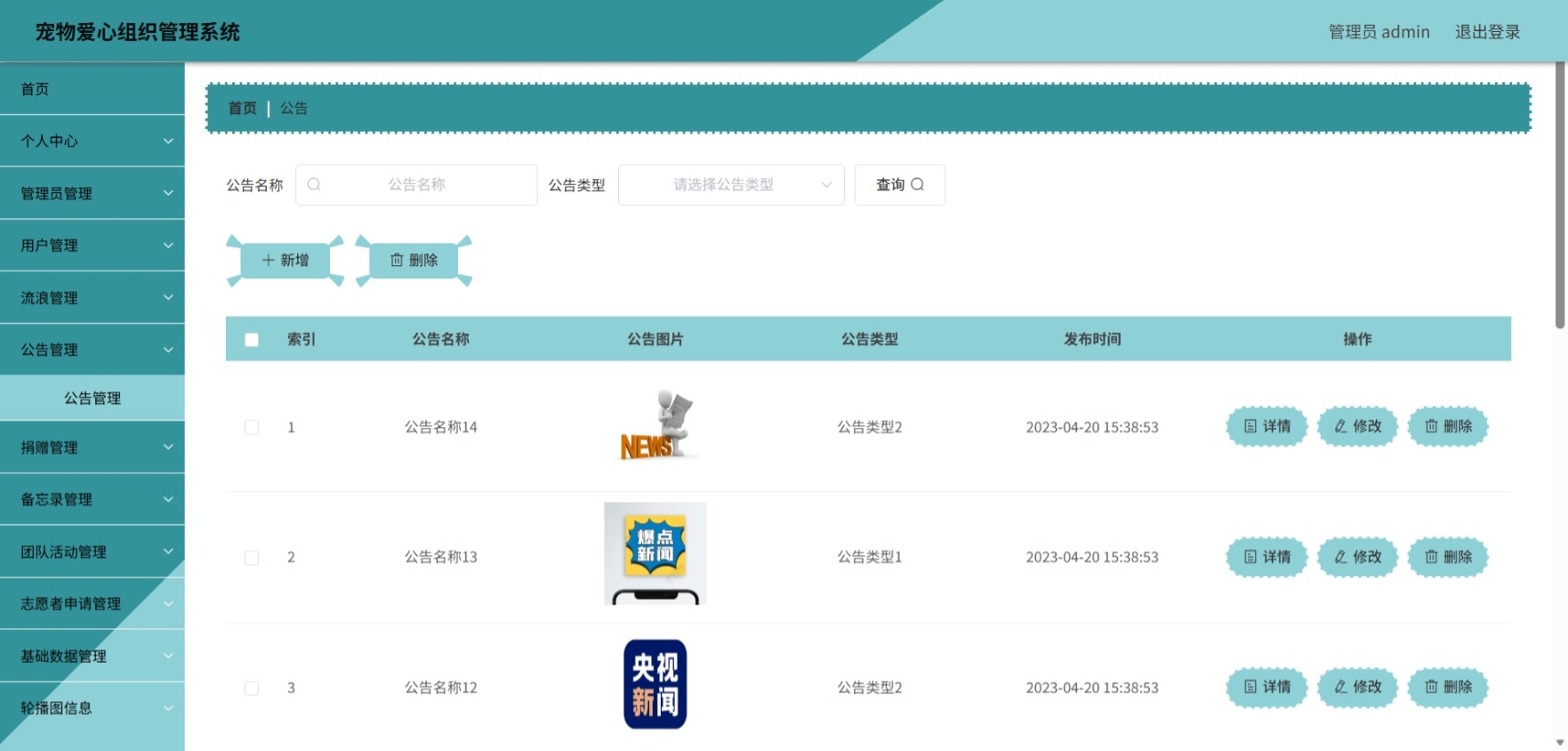Click the 退出登录 link

pos(1487,31)
